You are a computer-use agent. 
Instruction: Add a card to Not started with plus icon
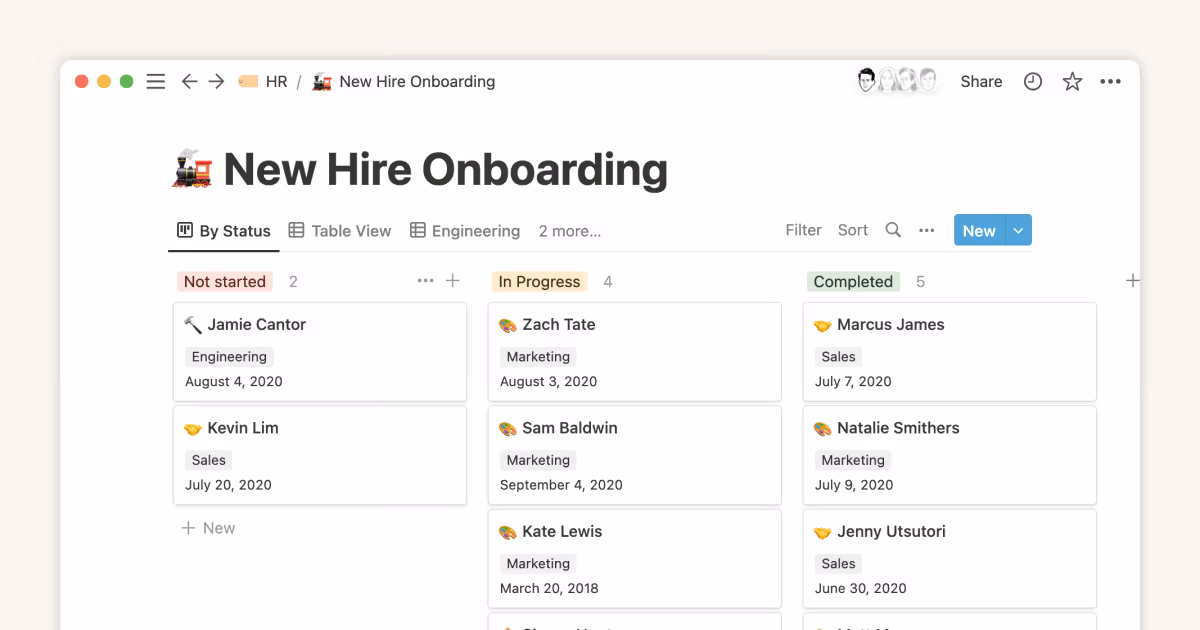click(x=453, y=281)
